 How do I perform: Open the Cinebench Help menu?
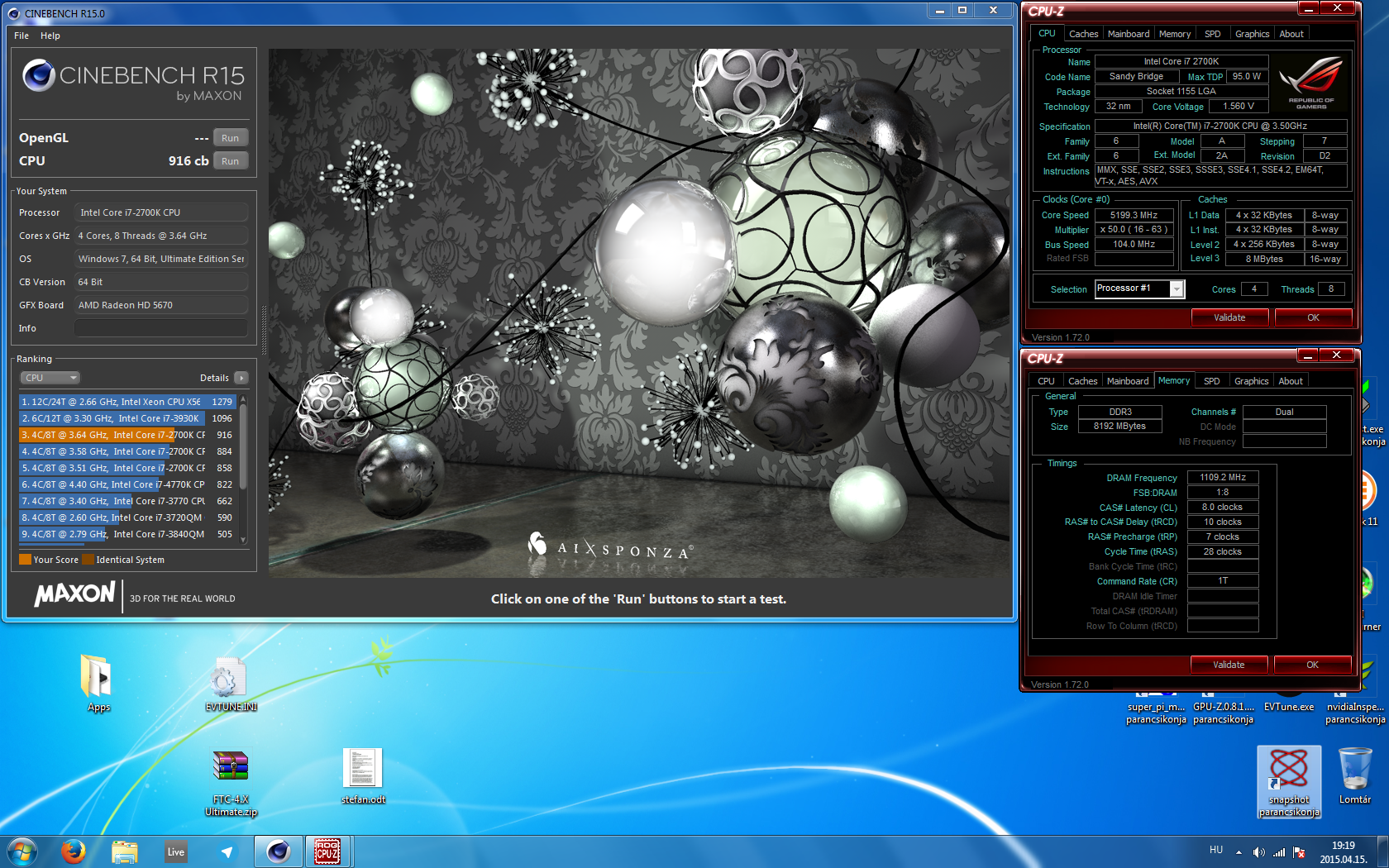tap(50, 36)
